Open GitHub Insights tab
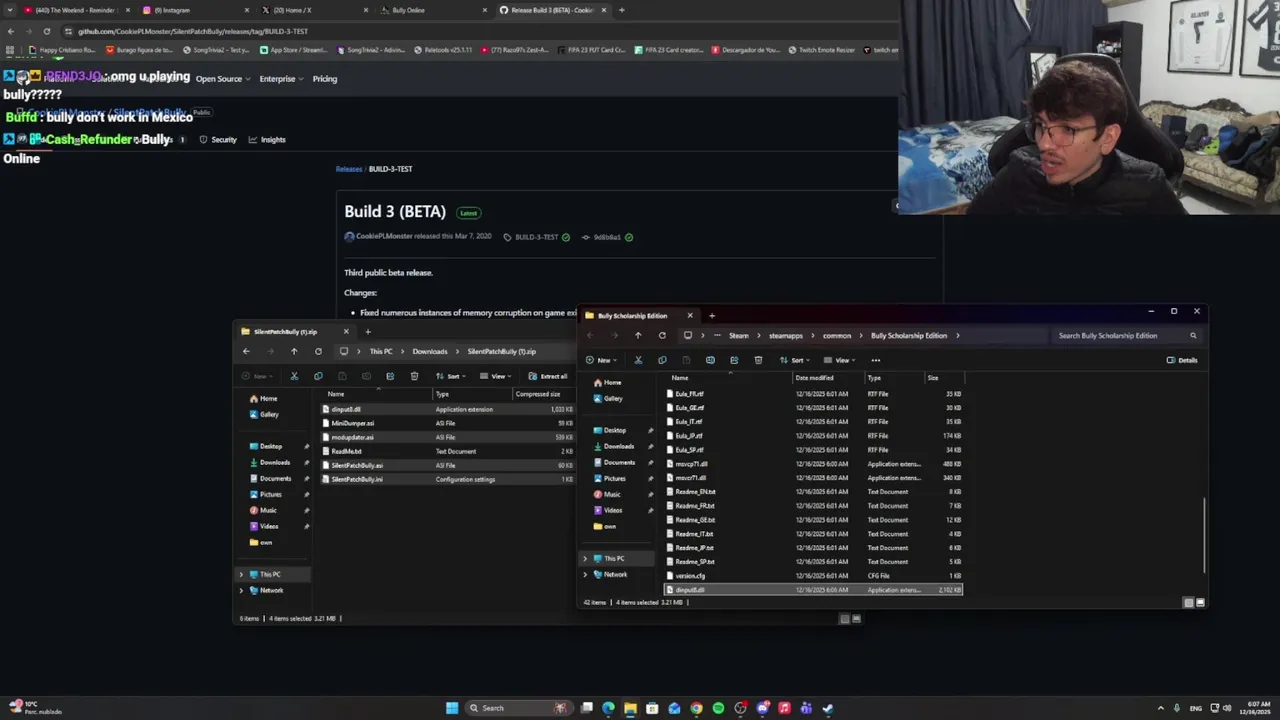The height and width of the screenshot is (720, 1280). (x=267, y=140)
